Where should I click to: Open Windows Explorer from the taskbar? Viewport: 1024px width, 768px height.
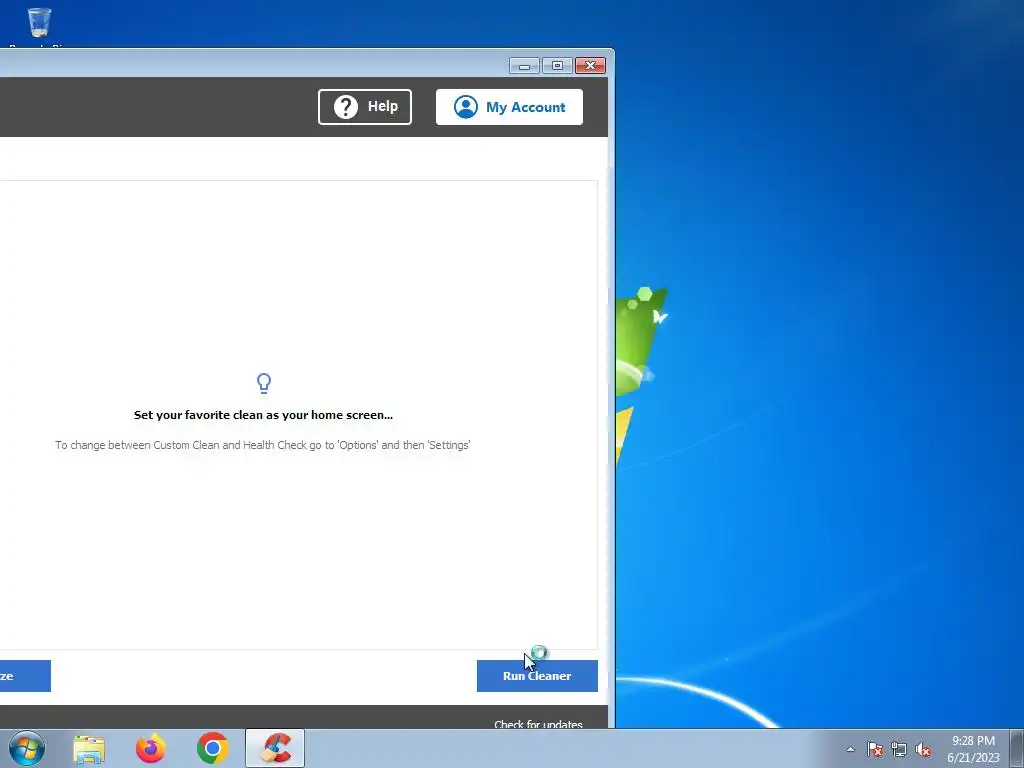tap(89, 748)
